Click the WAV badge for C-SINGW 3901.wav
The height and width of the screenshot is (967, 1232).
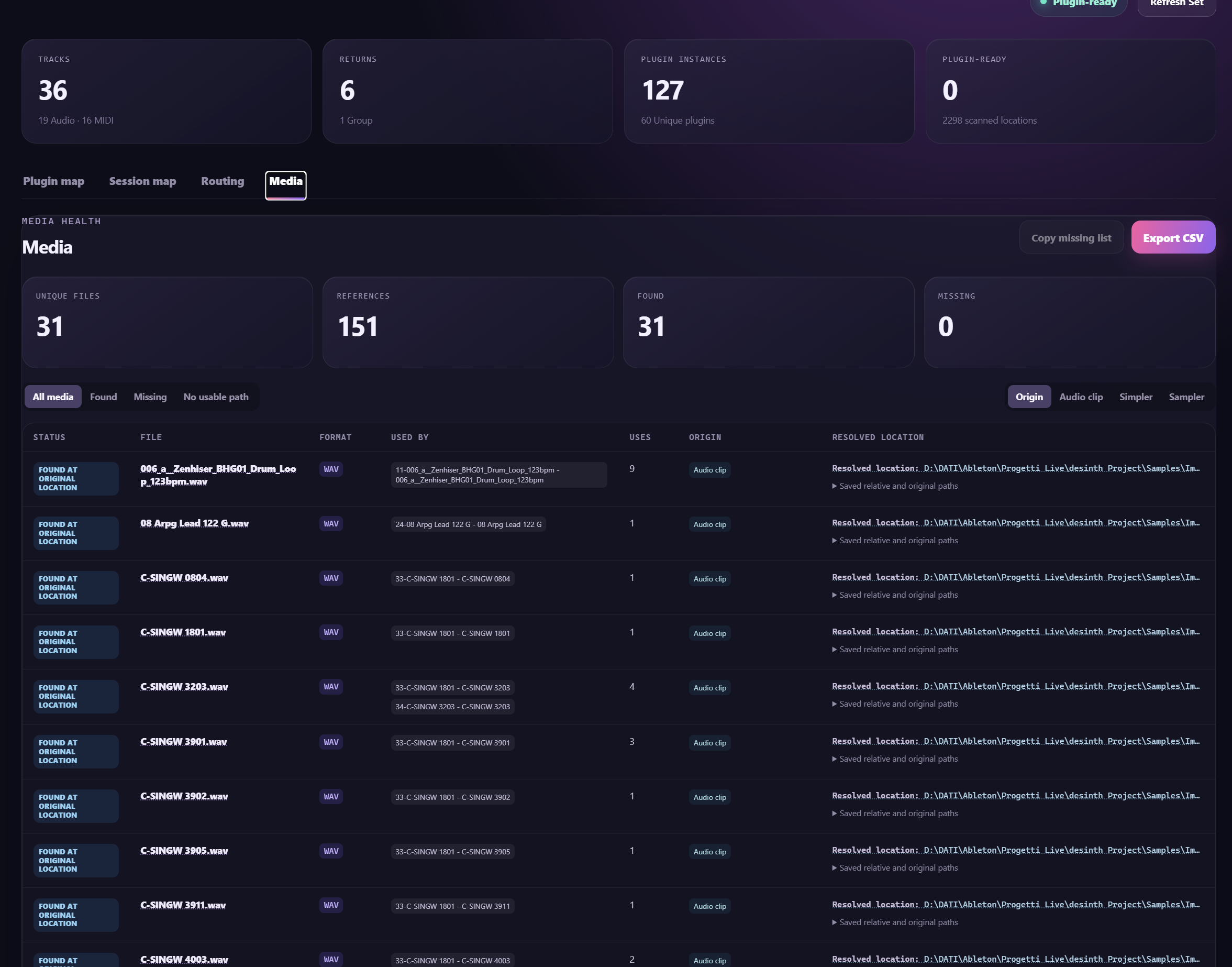click(331, 742)
